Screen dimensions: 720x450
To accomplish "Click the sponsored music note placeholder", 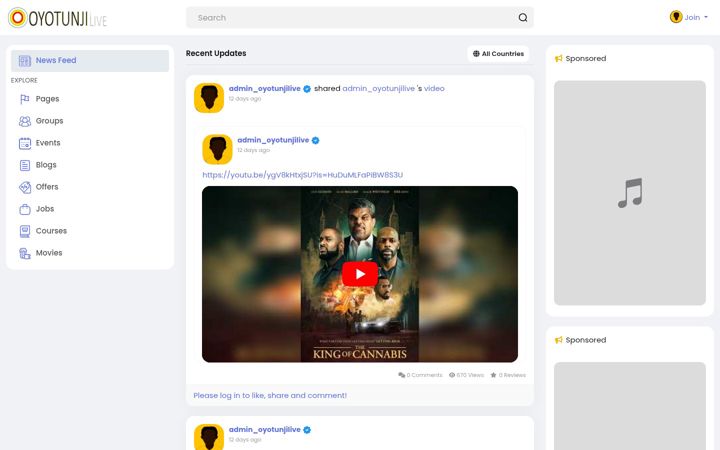I will [630, 193].
